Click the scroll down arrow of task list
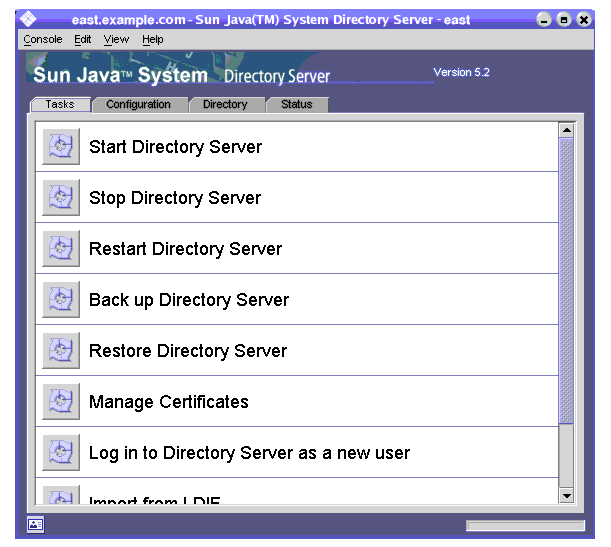The image size is (611, 547). coord(567,496)
